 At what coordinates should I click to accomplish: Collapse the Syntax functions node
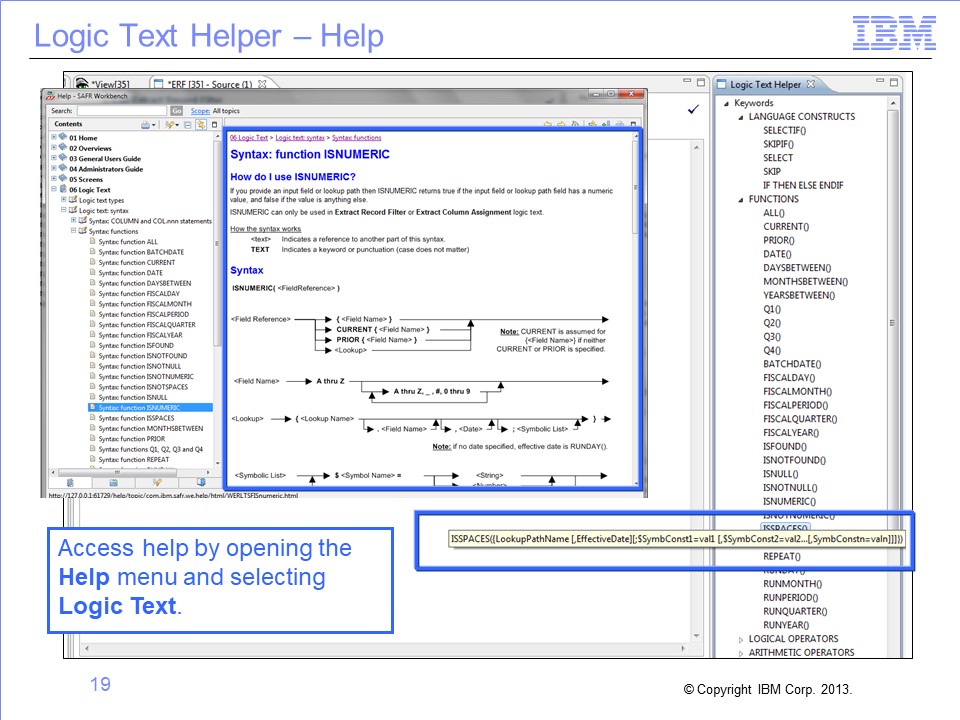pos(73,231)
